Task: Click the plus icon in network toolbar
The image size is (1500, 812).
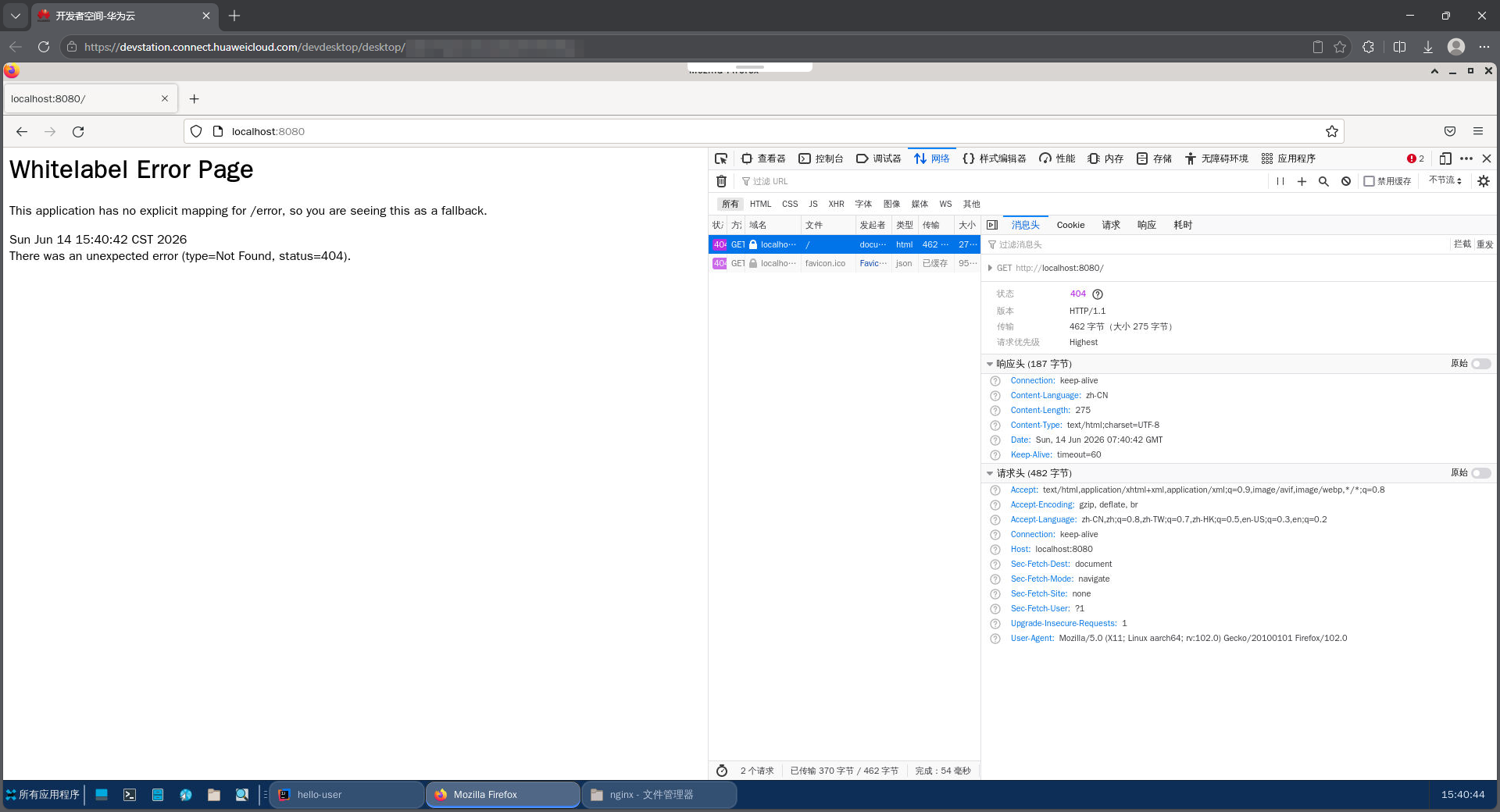Action: point(1302,181)
